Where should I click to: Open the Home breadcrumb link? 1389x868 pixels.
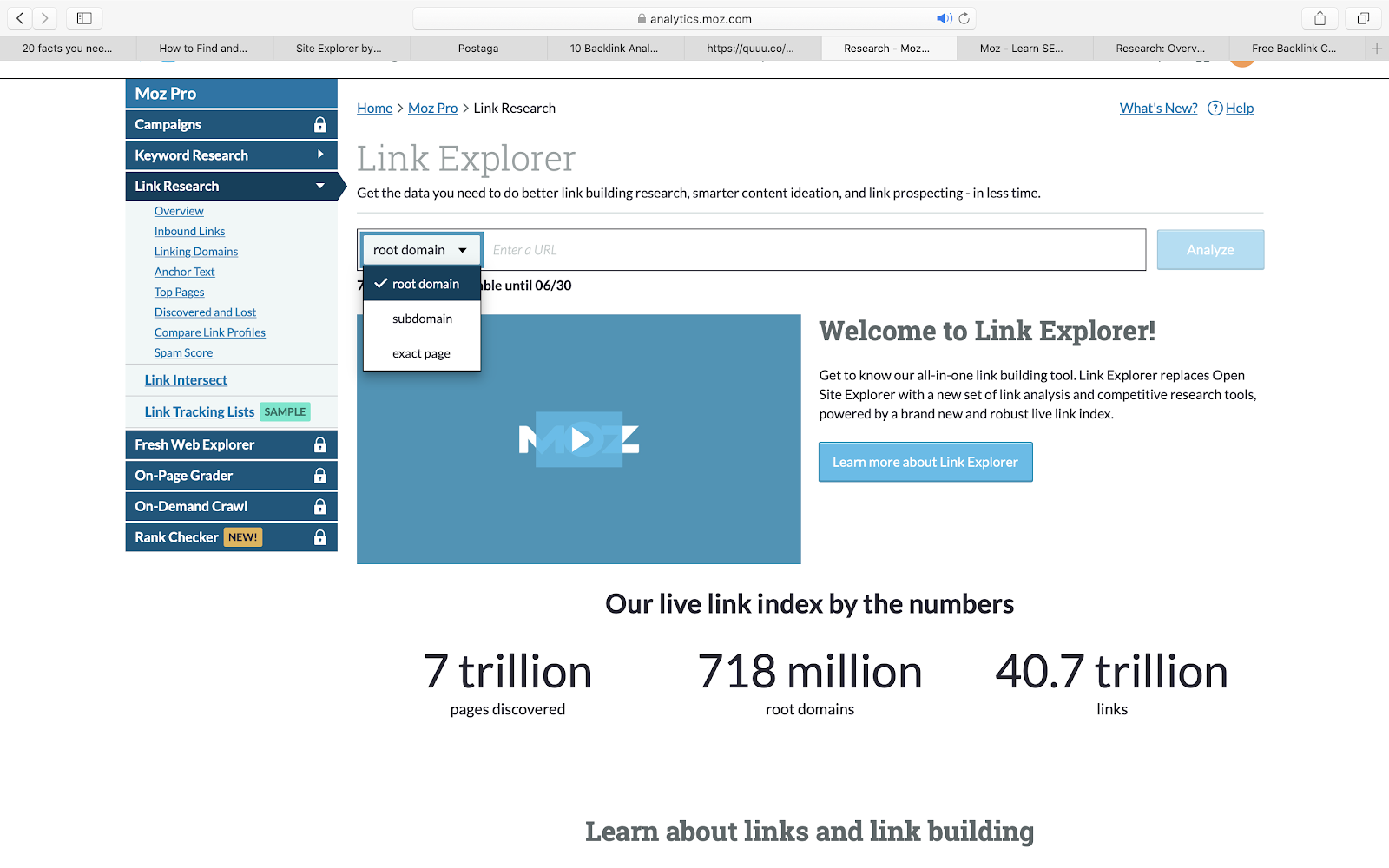coord(375,108)
